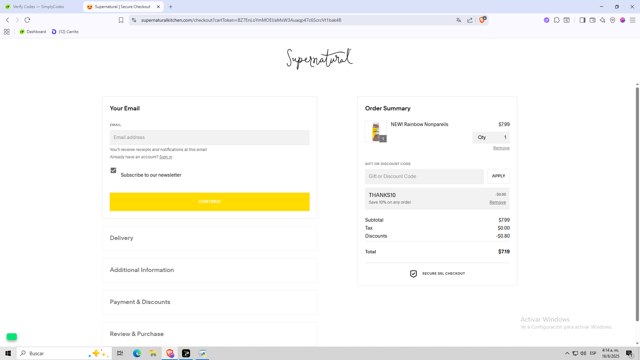Open the Brave Shields lion icon
This screenshot has width=640, height=360.
pyautogui.click(x=482, y=20)
